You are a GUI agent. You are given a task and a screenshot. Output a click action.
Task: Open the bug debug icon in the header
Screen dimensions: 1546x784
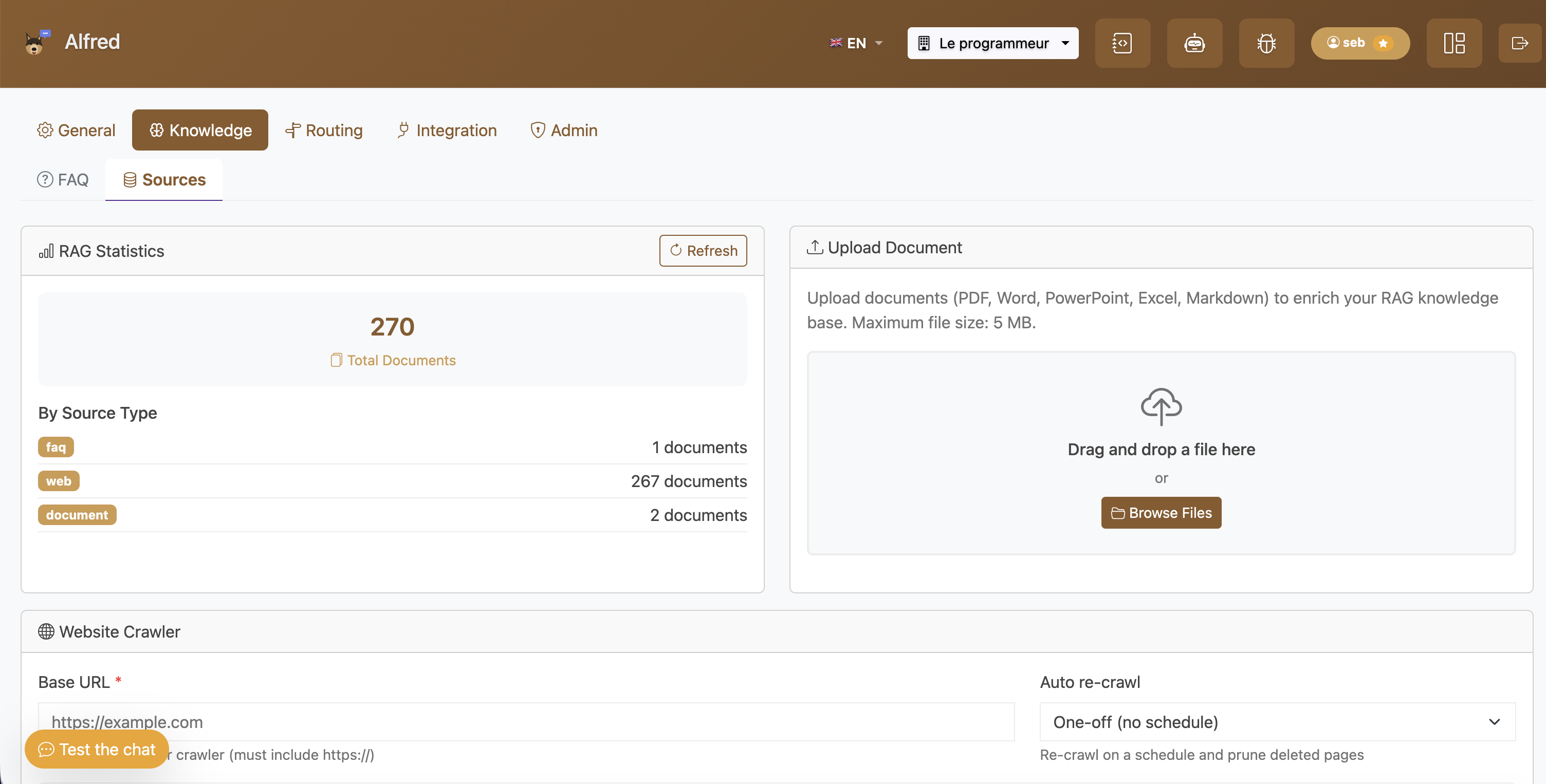pos(1266,43)
